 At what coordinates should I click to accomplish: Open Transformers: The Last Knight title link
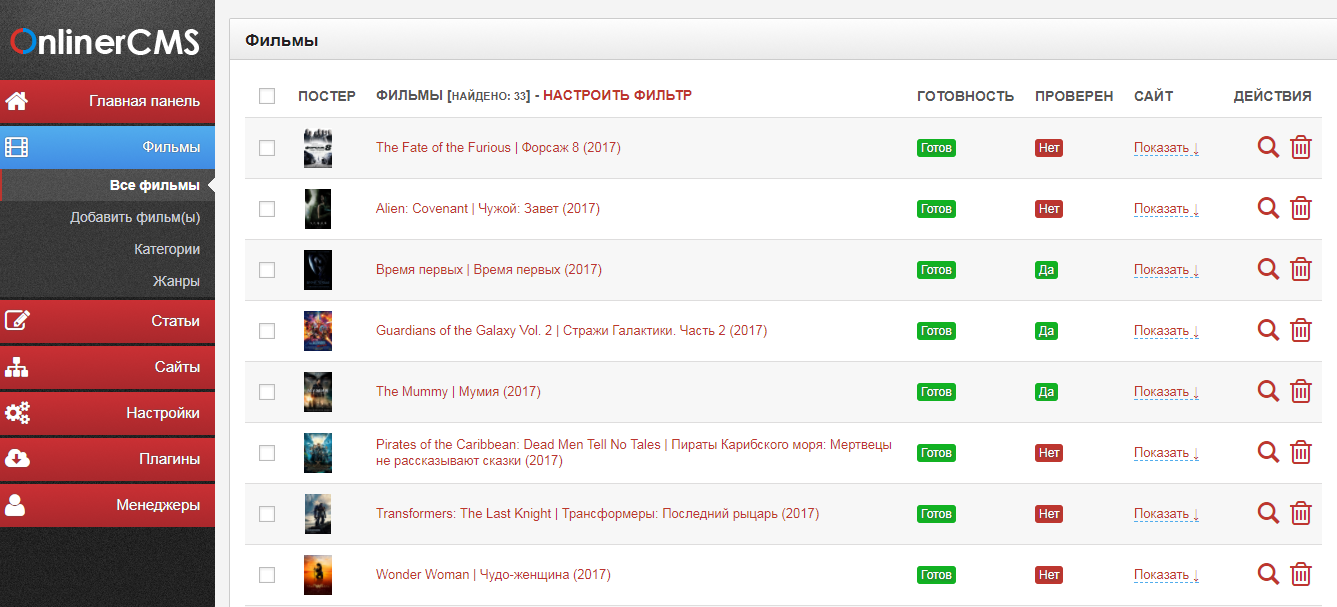click(597, 514)
